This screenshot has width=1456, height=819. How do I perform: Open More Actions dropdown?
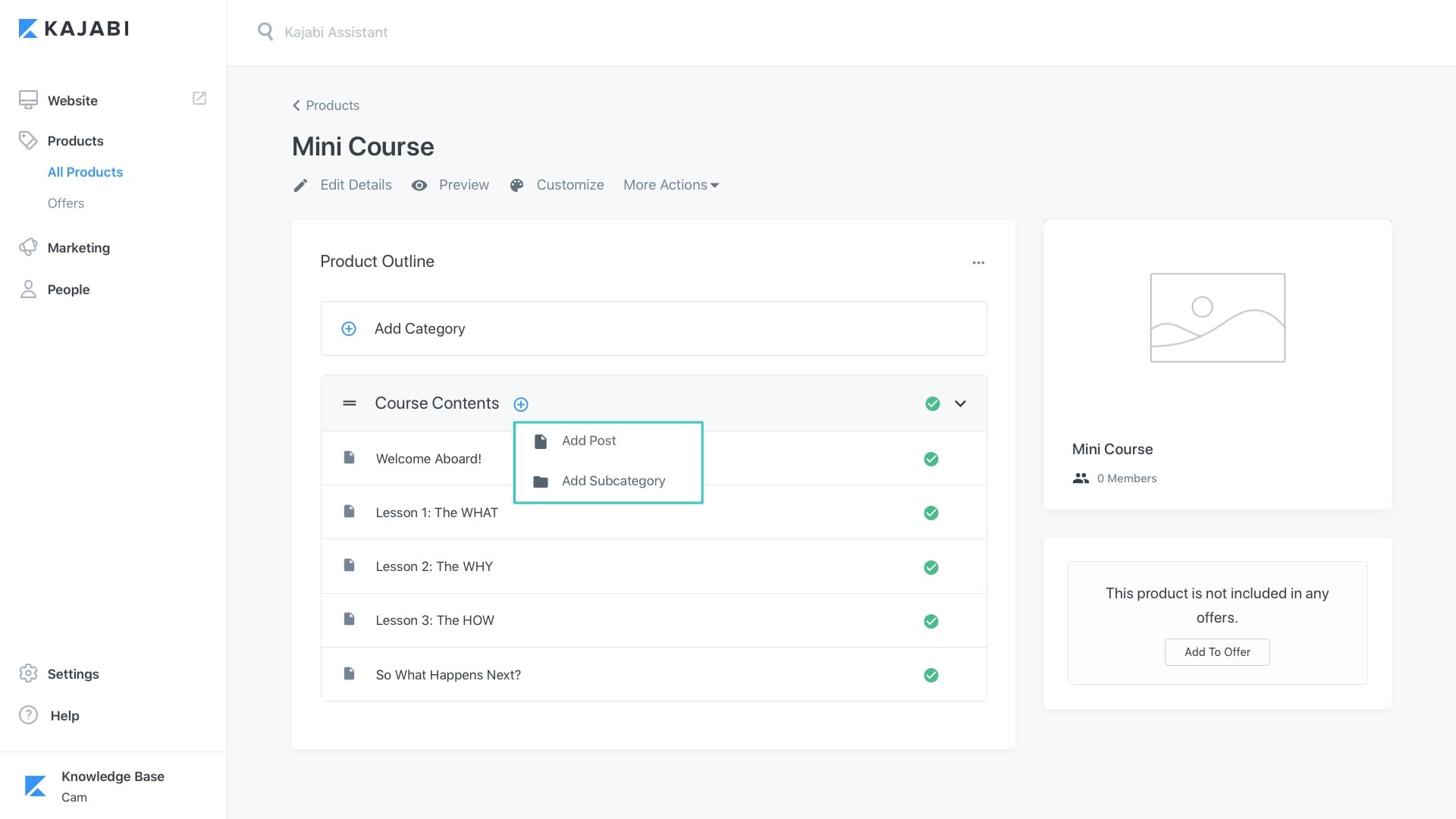click(670, 185)
